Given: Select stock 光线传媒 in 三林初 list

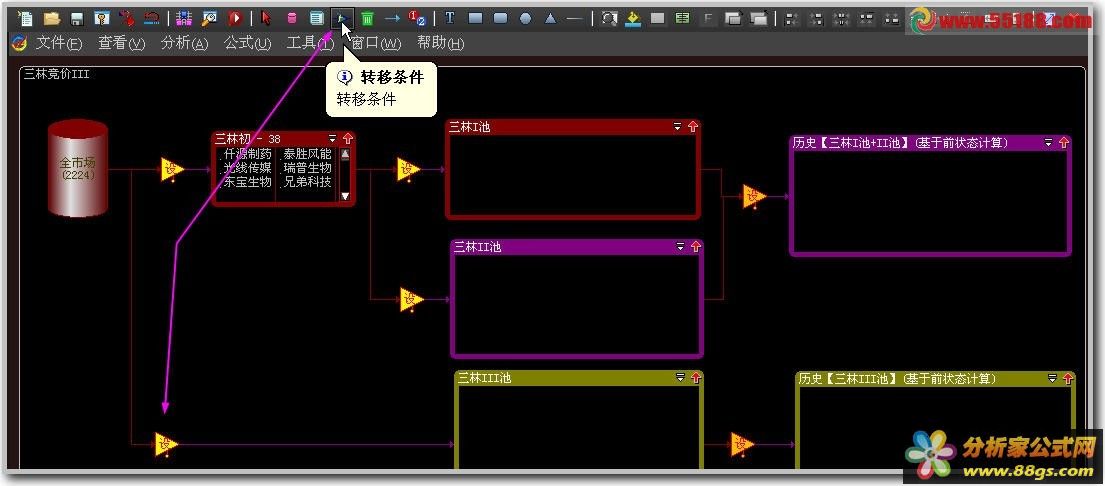Looking at the screenshot, I should (247, 168).
